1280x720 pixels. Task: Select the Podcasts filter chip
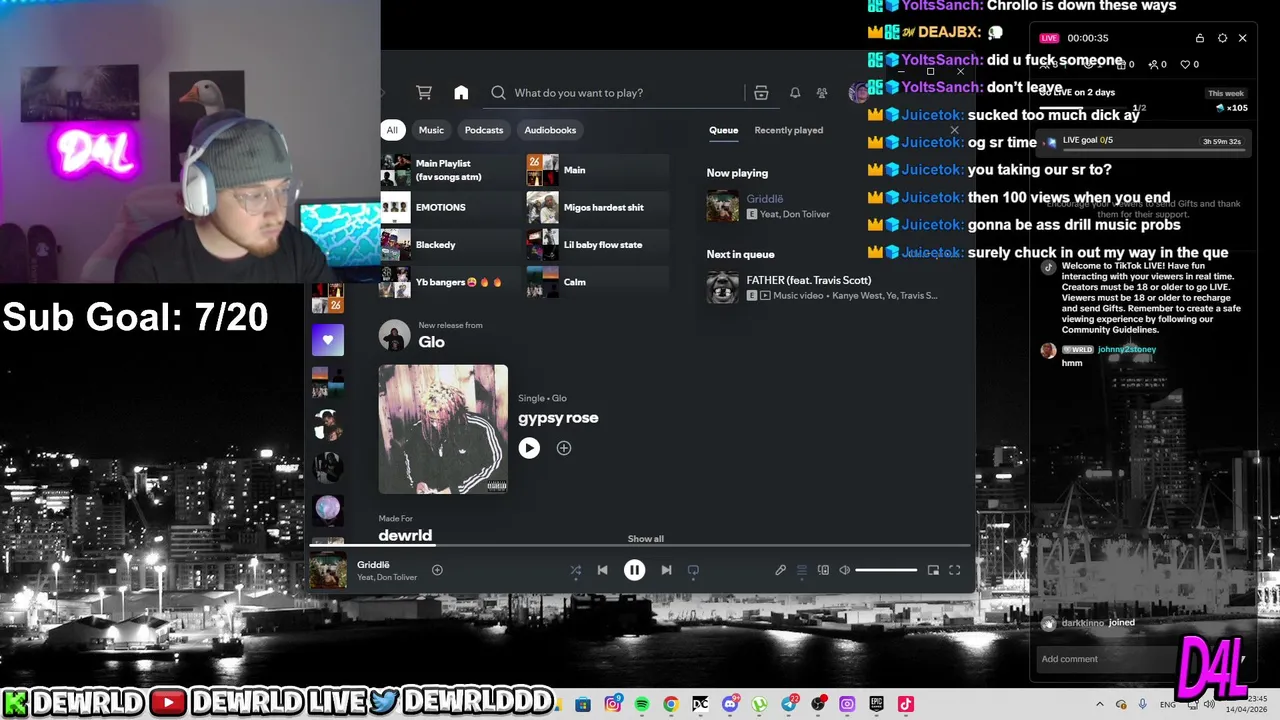coord(484,130)
